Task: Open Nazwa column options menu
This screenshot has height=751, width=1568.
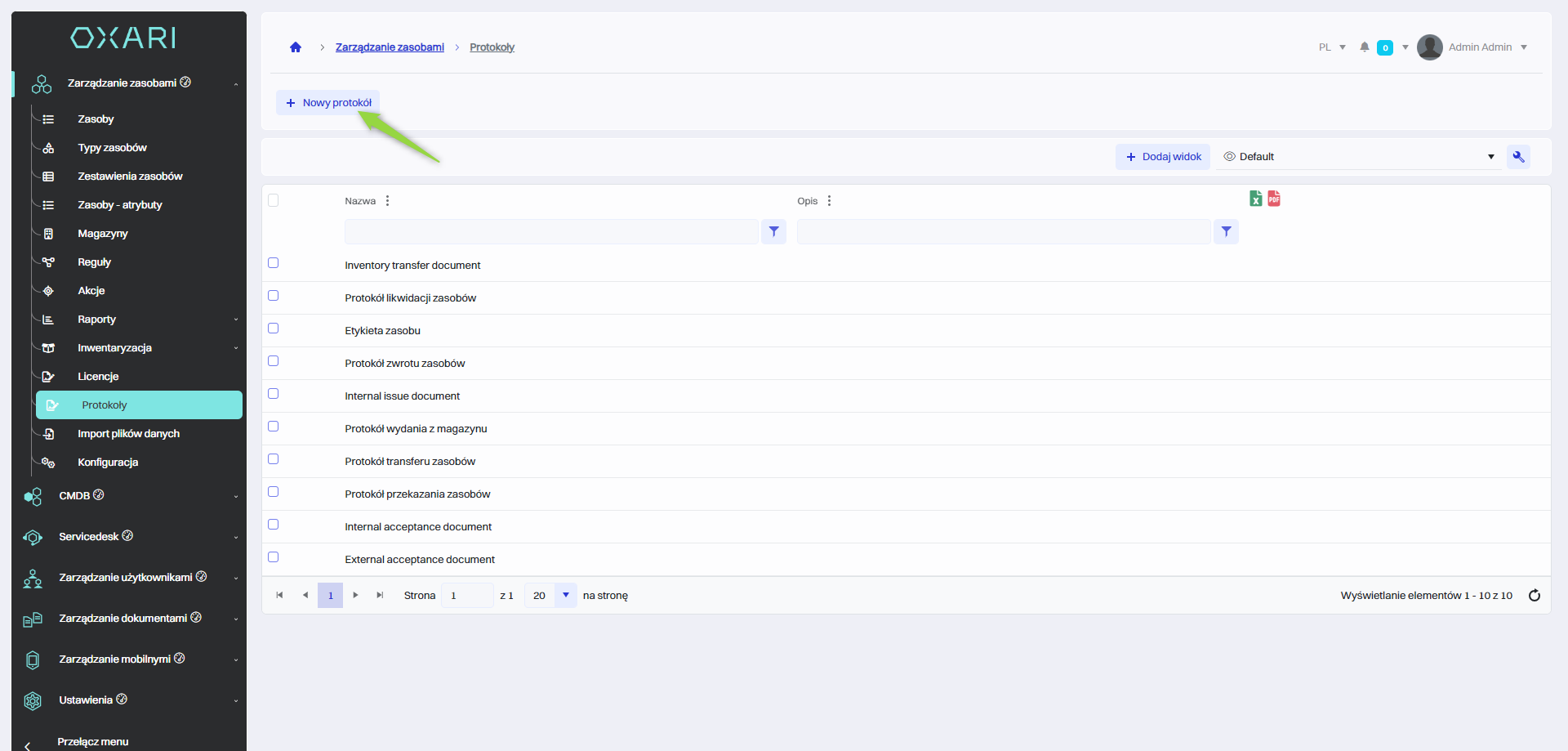Action: coord(387,201)
